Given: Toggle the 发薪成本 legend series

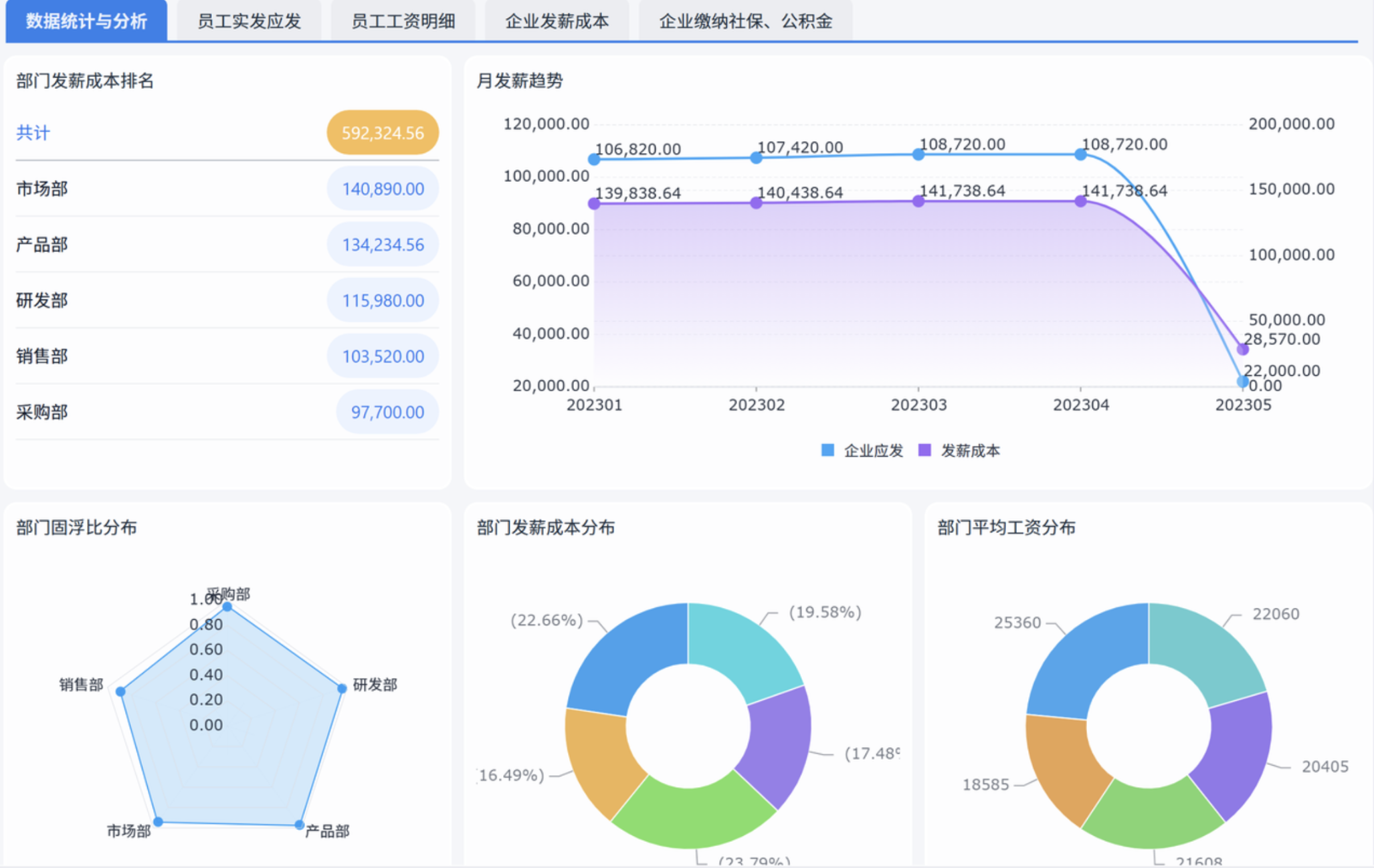Looking at the screenshot, I should click(x=959, y=451).
